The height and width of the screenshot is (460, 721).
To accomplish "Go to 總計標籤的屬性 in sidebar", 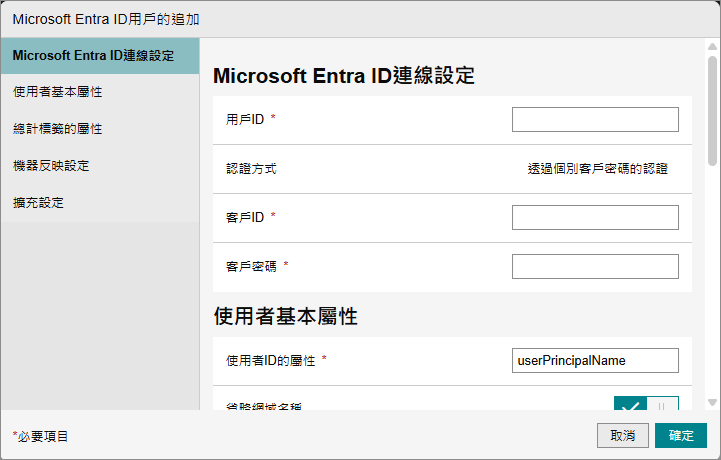I will click(58, 129).
